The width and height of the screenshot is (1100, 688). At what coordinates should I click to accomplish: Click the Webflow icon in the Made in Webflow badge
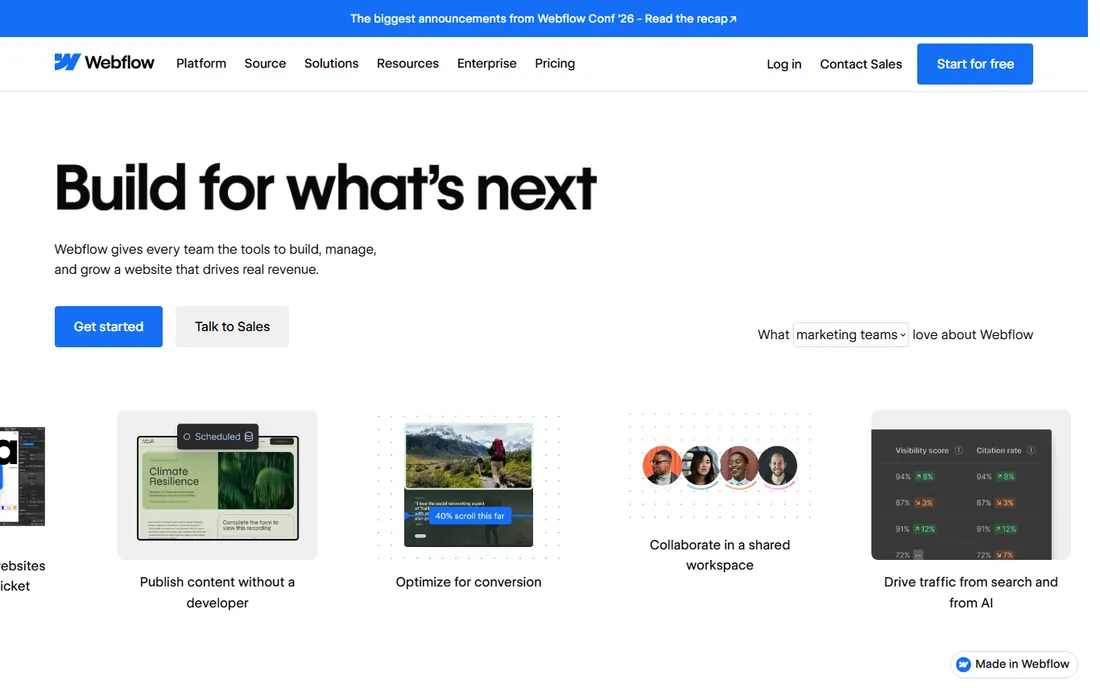(964, 664)
